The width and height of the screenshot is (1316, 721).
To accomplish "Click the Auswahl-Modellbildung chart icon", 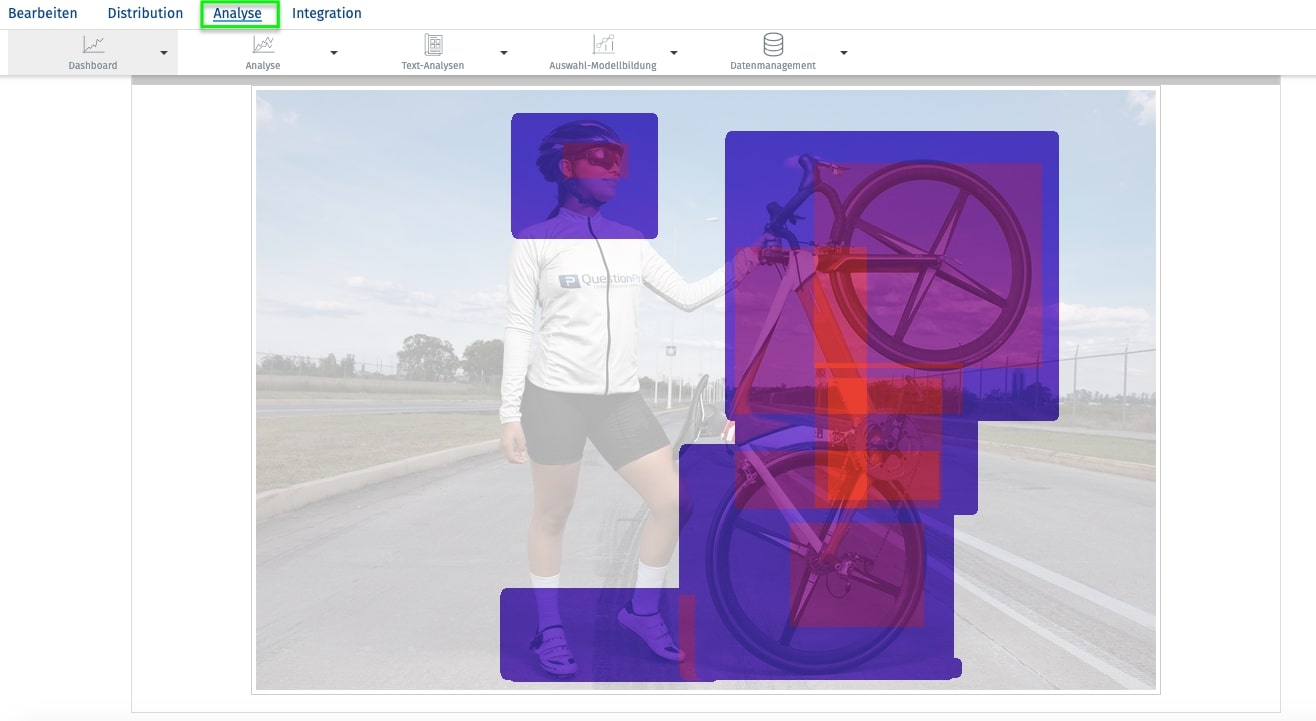I will click(603, 45).
